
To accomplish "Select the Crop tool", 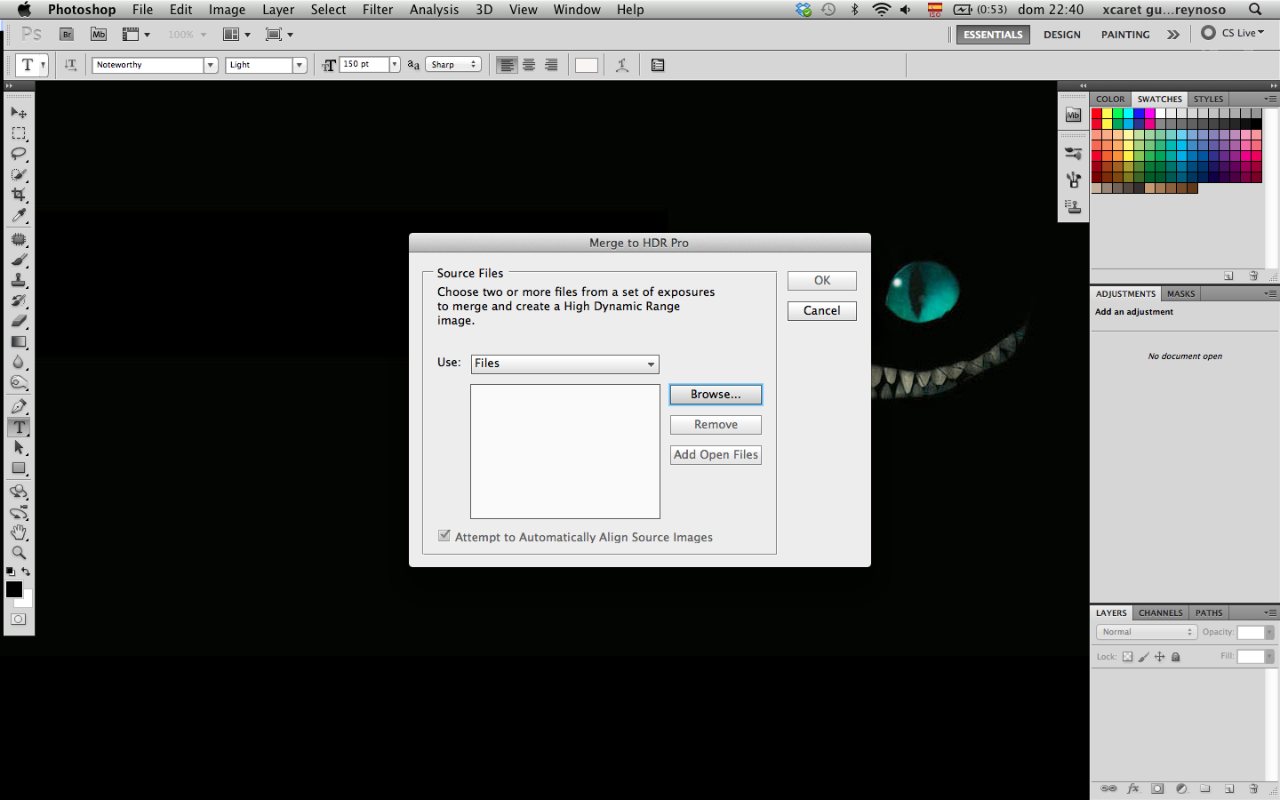I will point(19,195).
